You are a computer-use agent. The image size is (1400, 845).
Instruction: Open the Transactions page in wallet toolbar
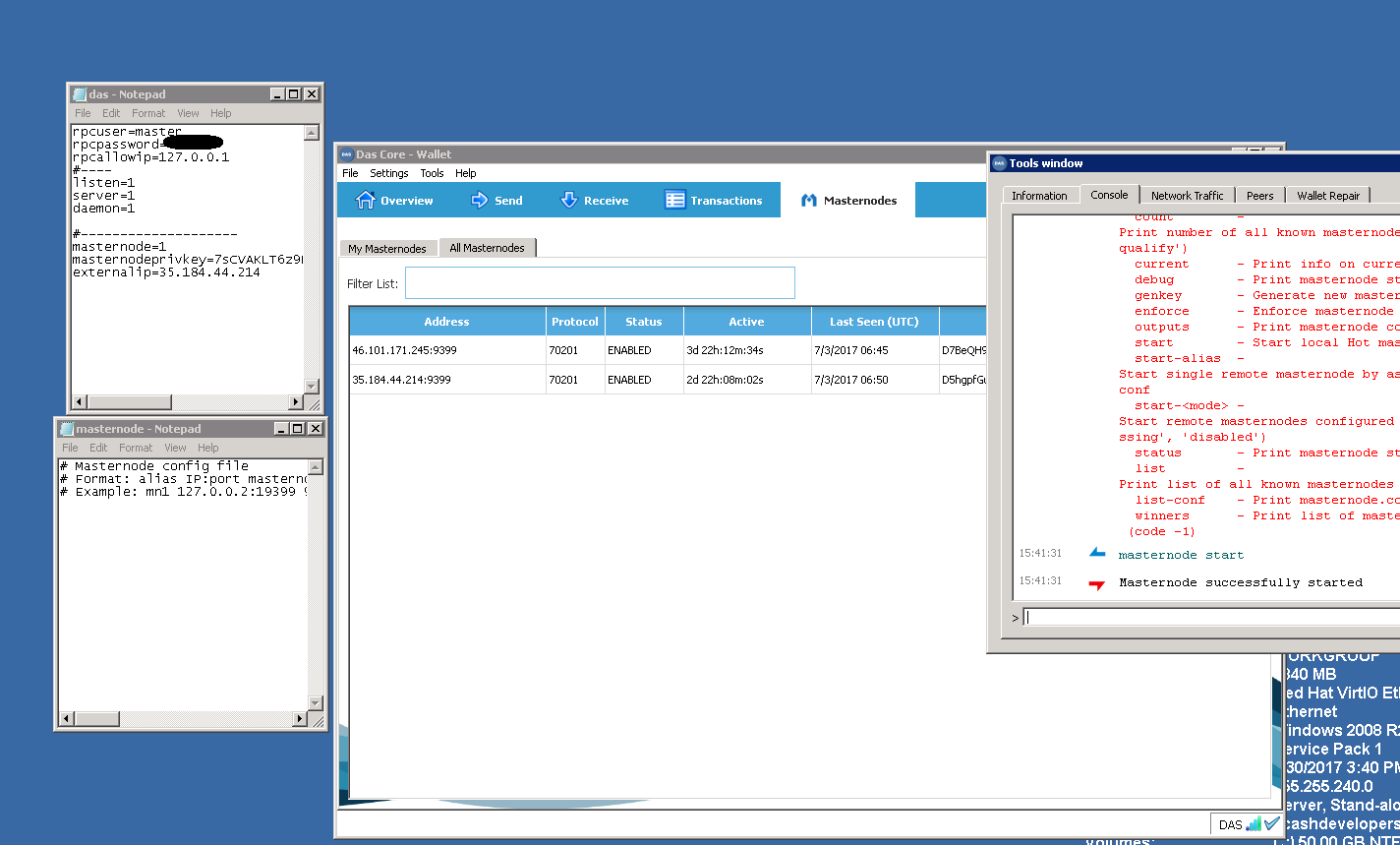pos(714,200)
